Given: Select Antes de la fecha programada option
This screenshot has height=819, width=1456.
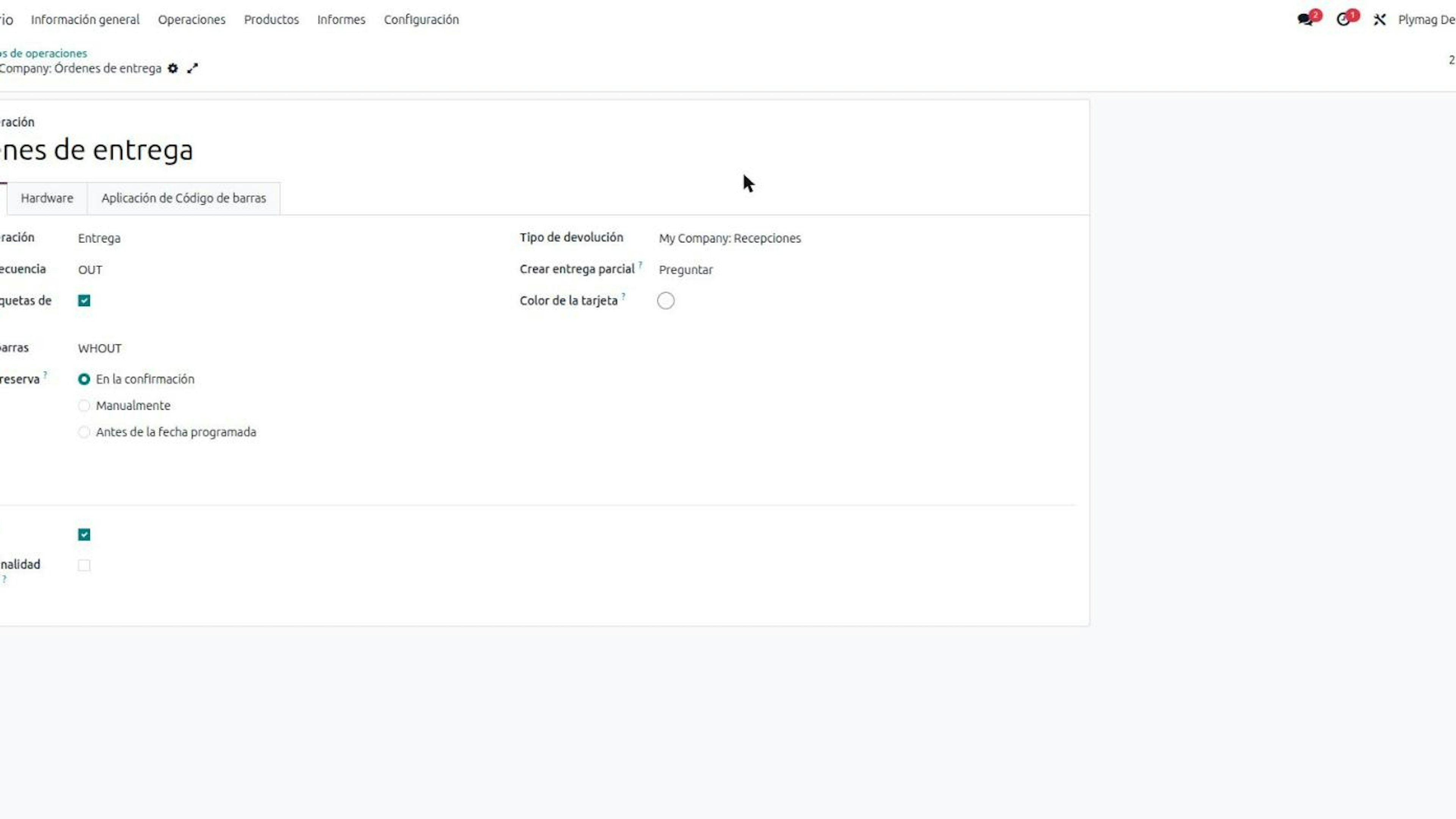Looking at the screenshot, I should coord(84,432).
